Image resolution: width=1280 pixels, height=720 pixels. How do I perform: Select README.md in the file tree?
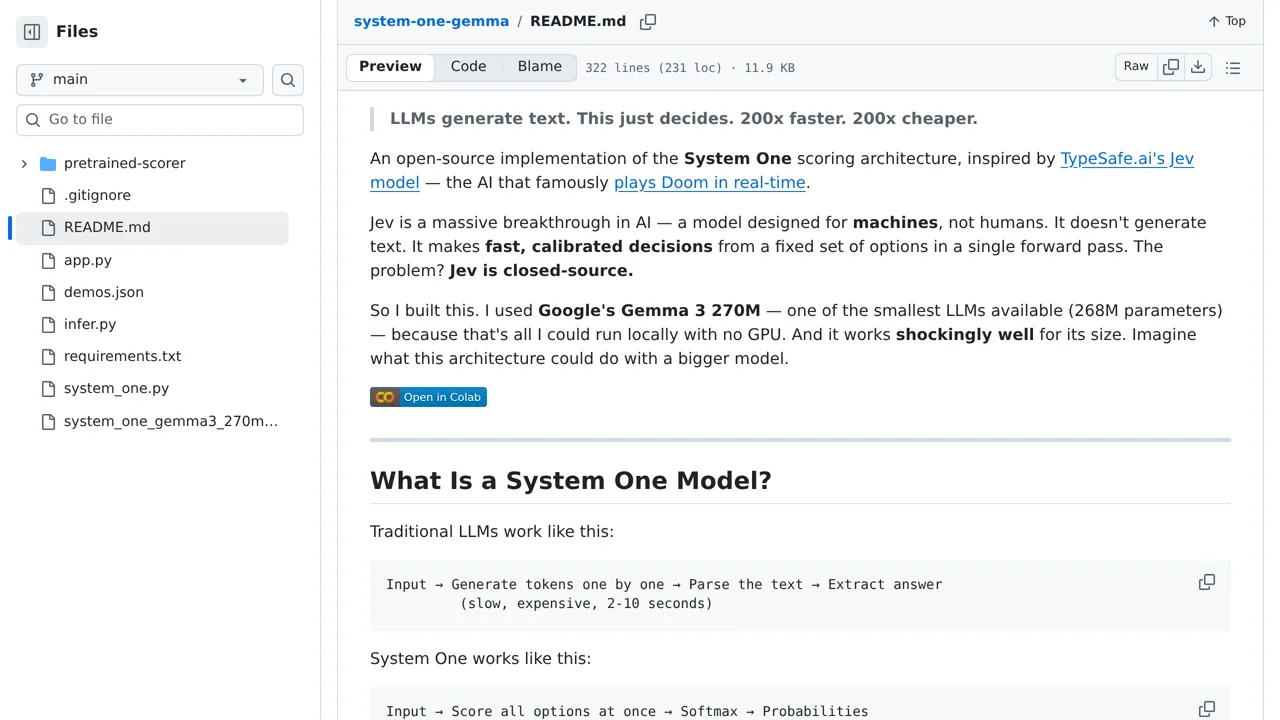107,227
